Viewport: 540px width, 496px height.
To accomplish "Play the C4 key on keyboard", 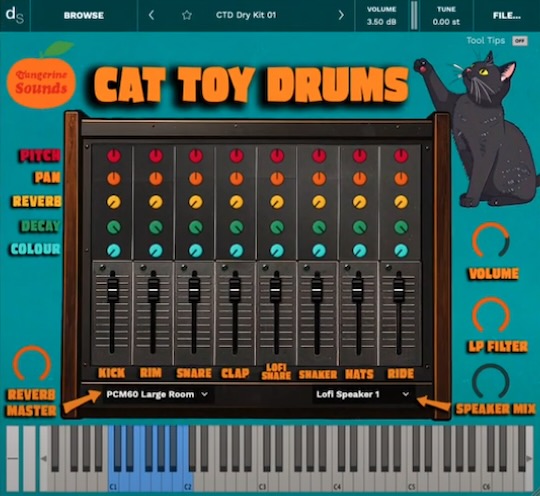I will [338, 482].
